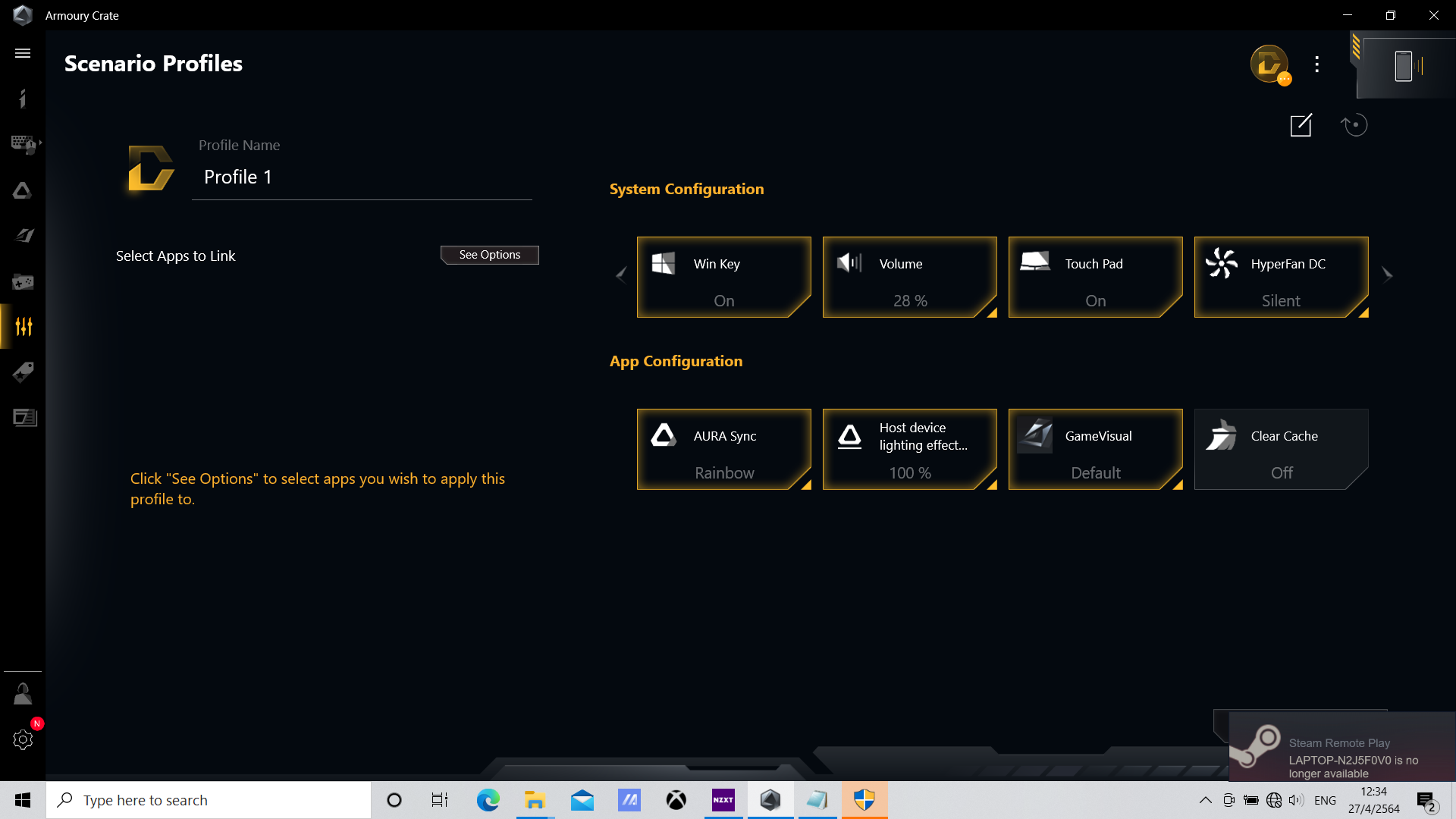Open the Featured deals tag icon
Viewport: 1456px width, 819px height.
click(23, 372)
